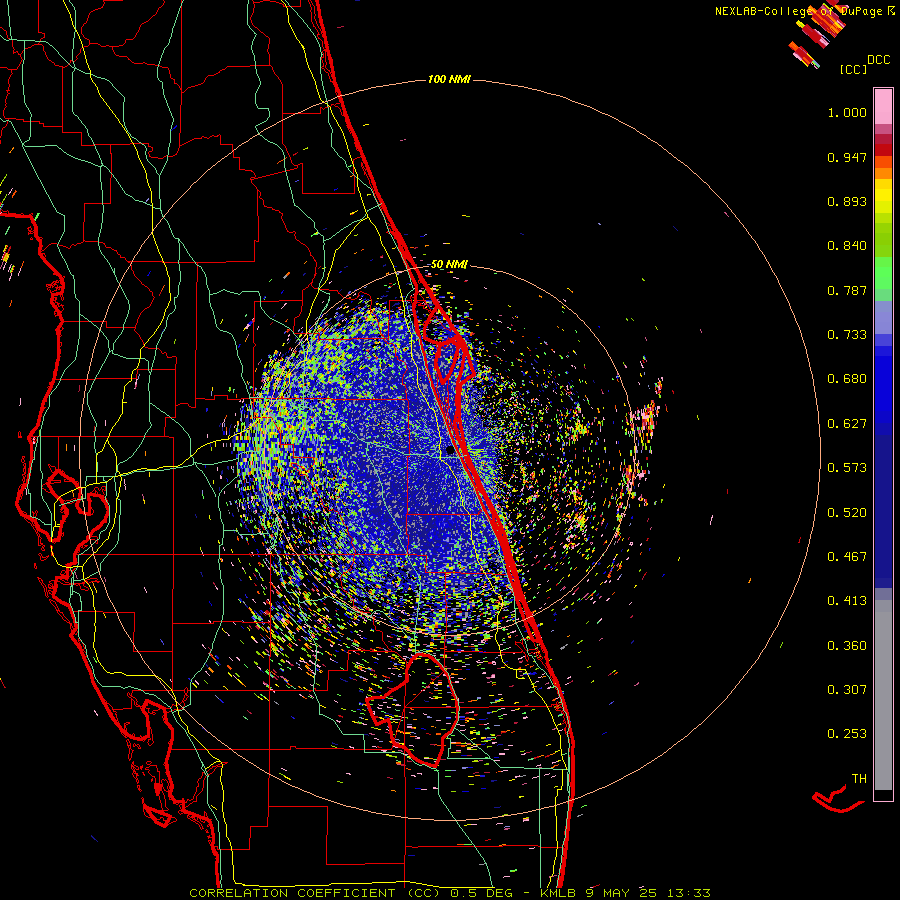The width and height of the screenshot is (900, 900).
Task: Click the 0.5 DEG elevation text
Action: [x=481, y=893]
